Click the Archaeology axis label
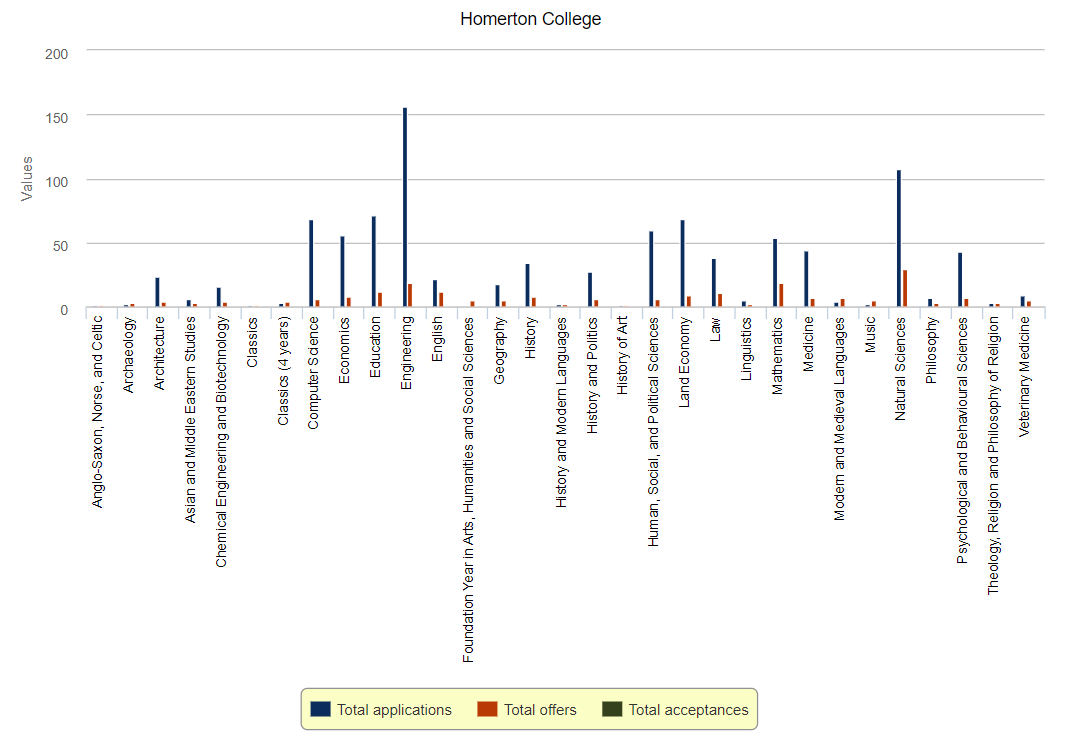The width and height of the screenshot is (1066, 748). point(128,355)
